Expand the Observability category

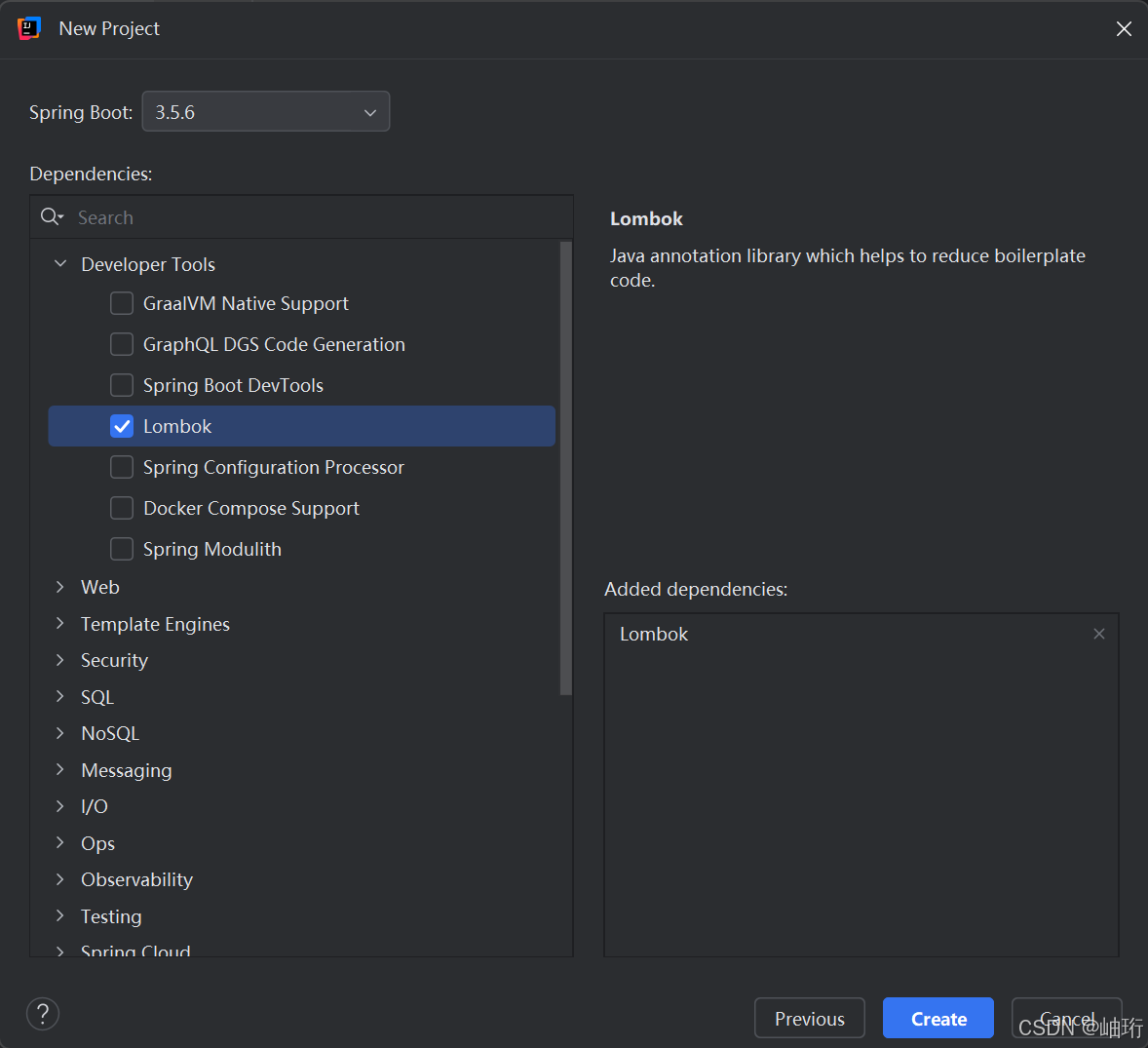[60, 879]
